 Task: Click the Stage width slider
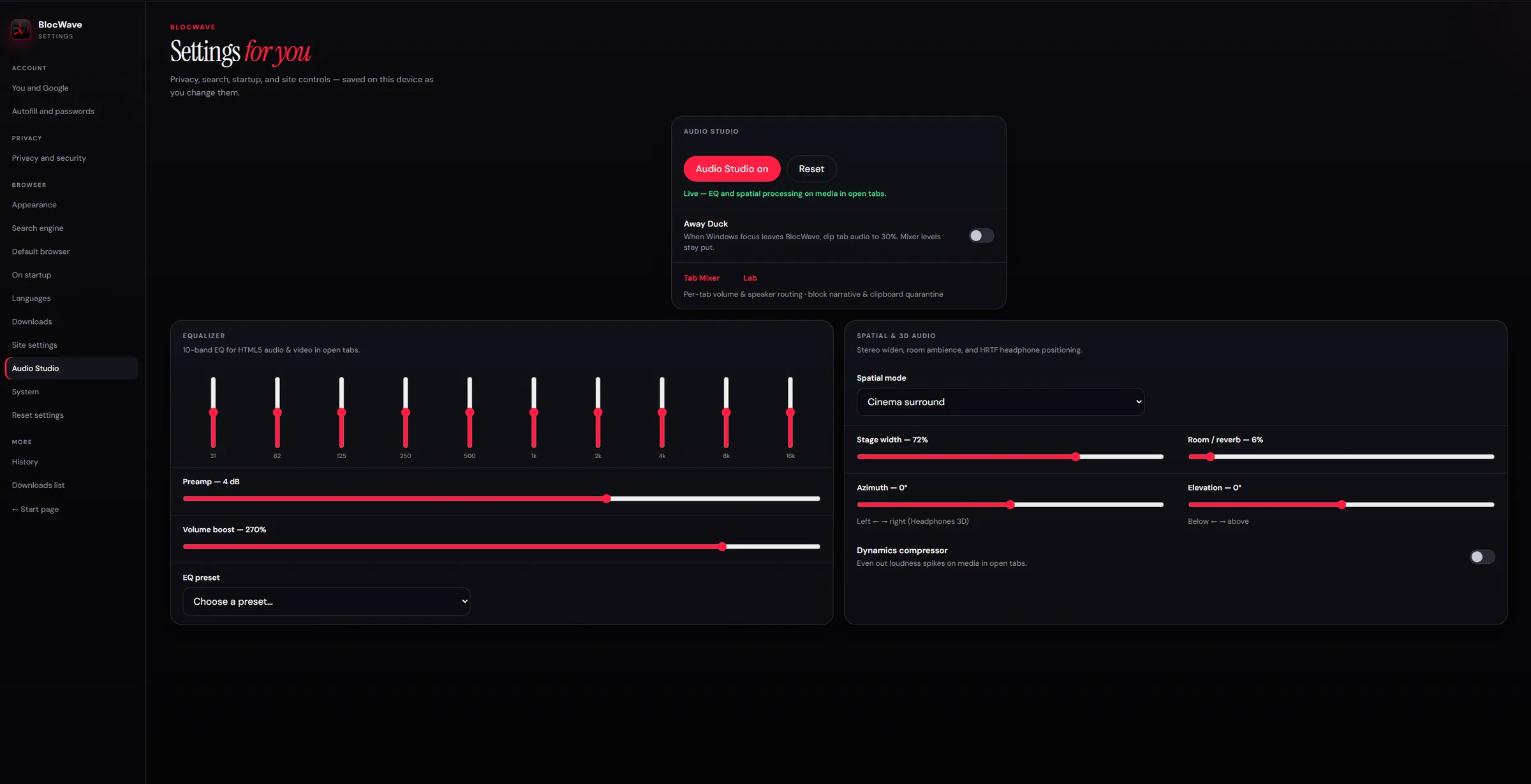pyautogui.click(x=1010, y=457)
